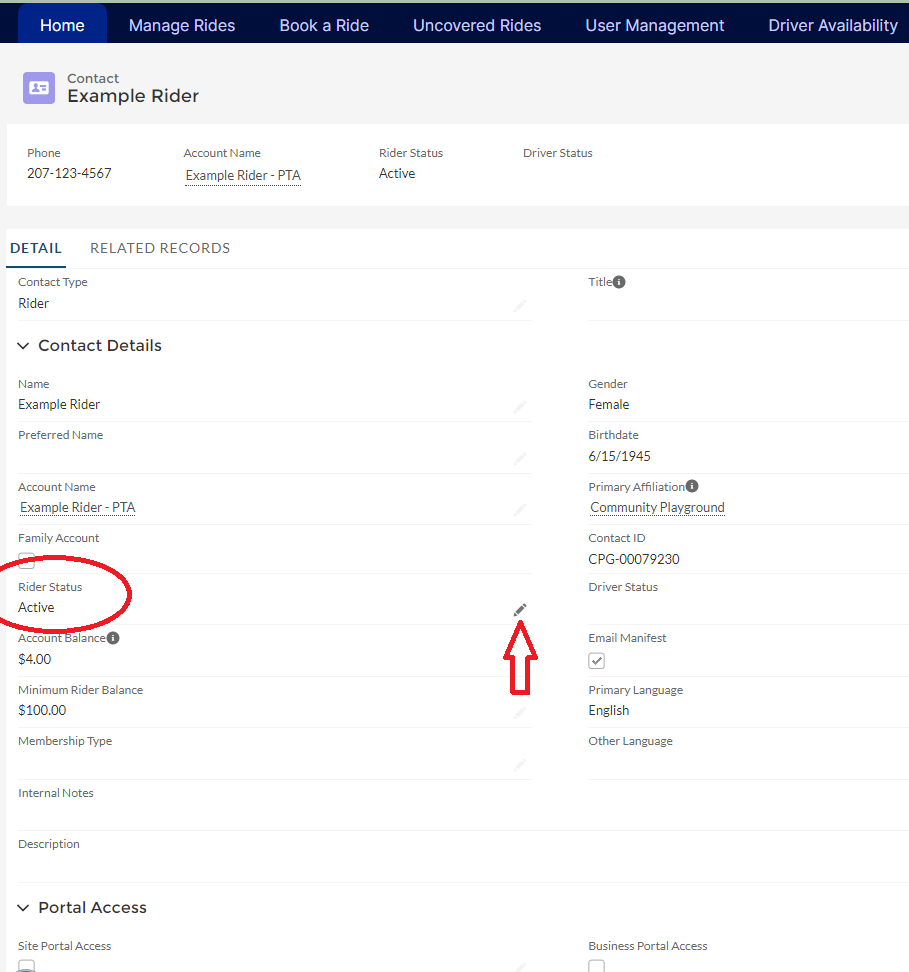Click the Account Balance info icon

coord(113,638)
